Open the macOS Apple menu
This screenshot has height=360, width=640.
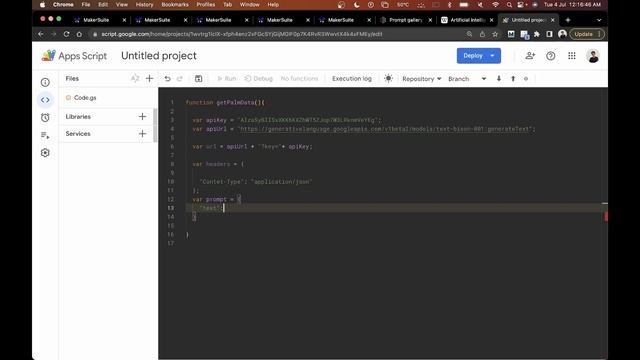(x=42, y=5)
